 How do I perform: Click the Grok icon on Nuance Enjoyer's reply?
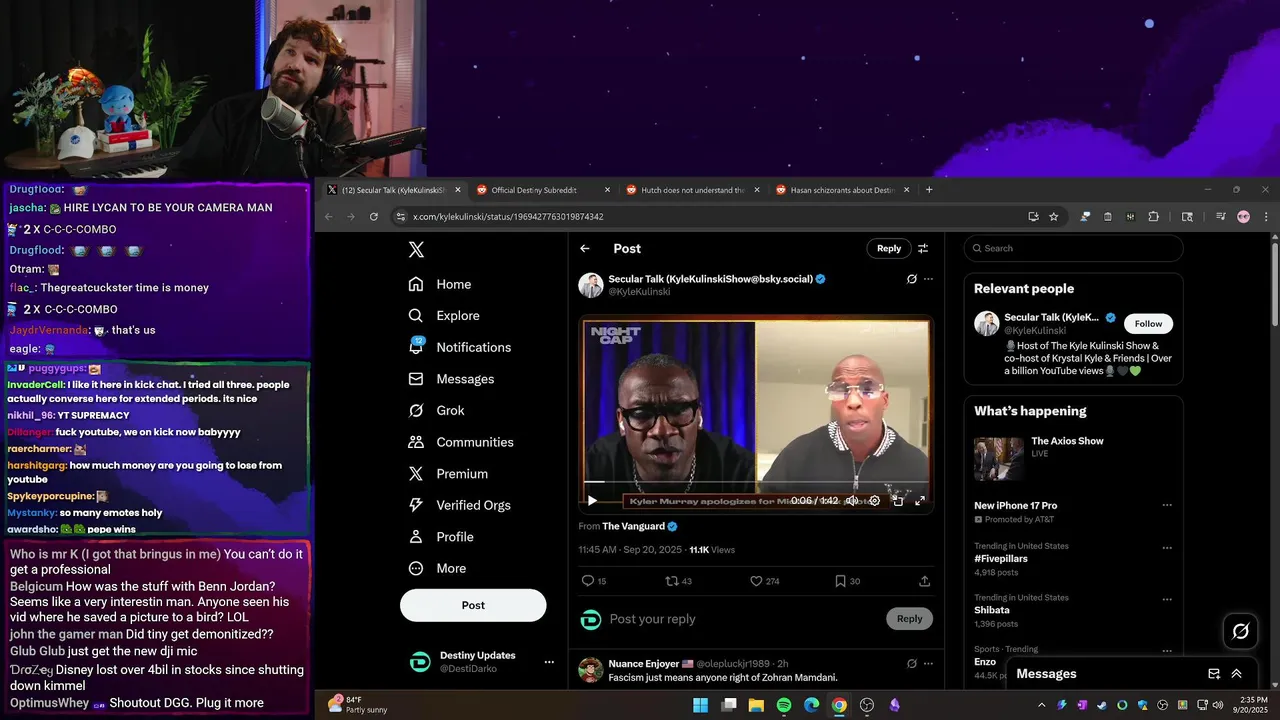[911, 663]
